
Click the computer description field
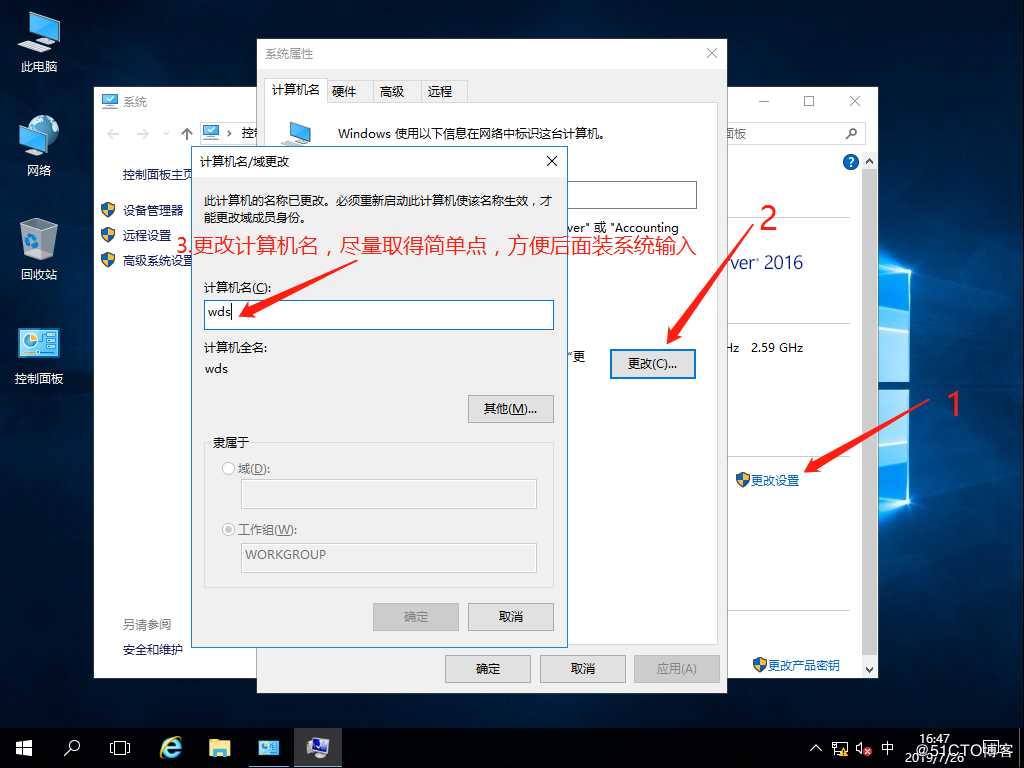coord(631,195)
